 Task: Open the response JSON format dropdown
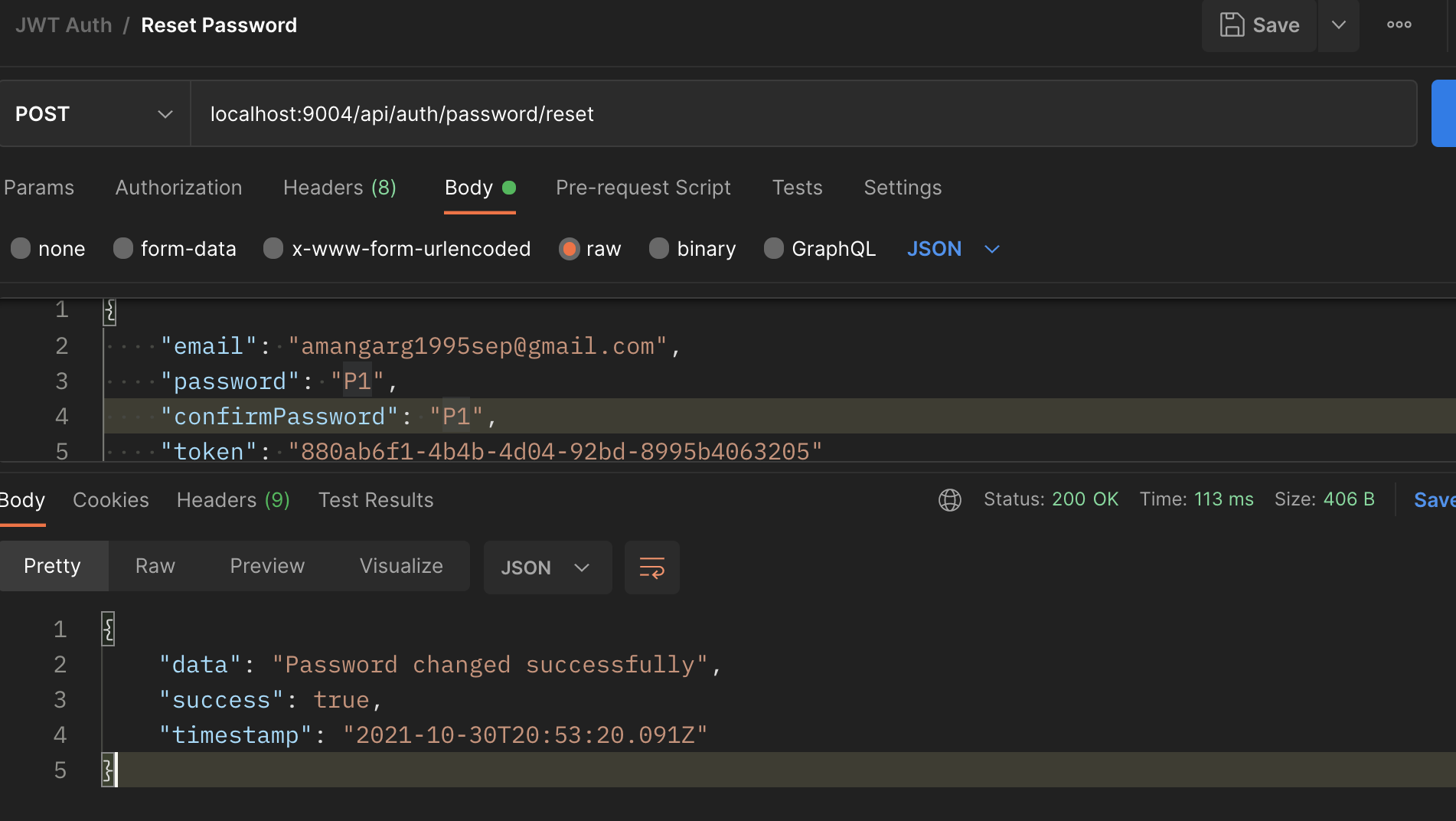click(x=547, y=568)
